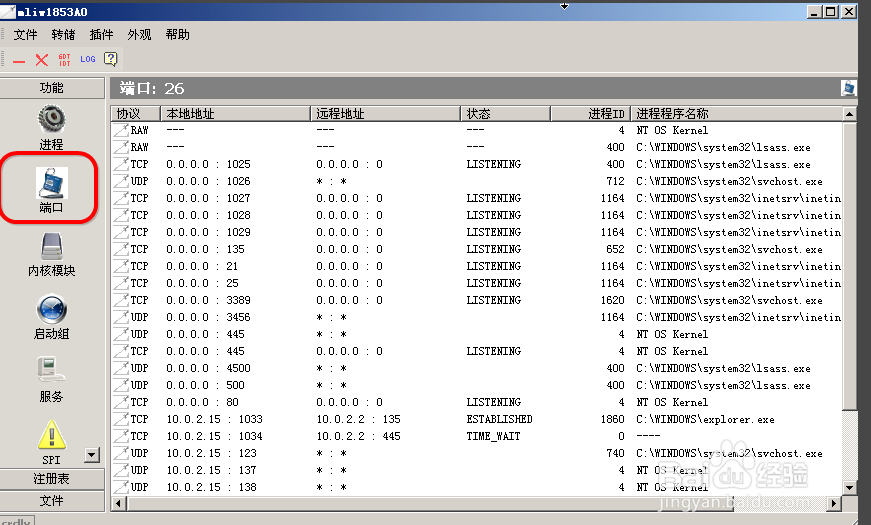Click horizontal scrollbar left arrow

118,503
